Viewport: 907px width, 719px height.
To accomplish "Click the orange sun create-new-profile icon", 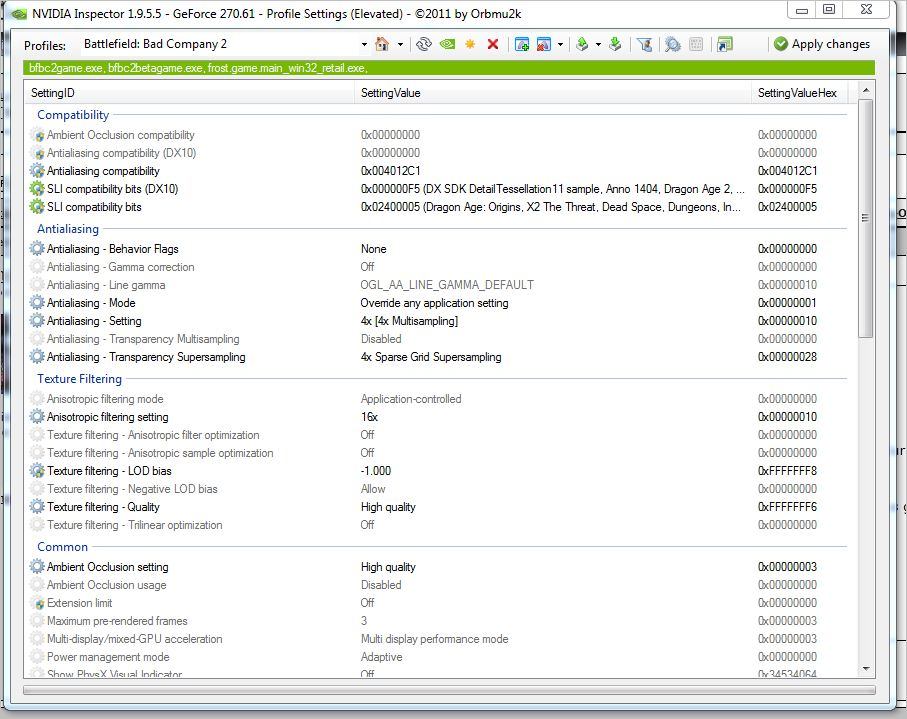I will pos(470,44).
